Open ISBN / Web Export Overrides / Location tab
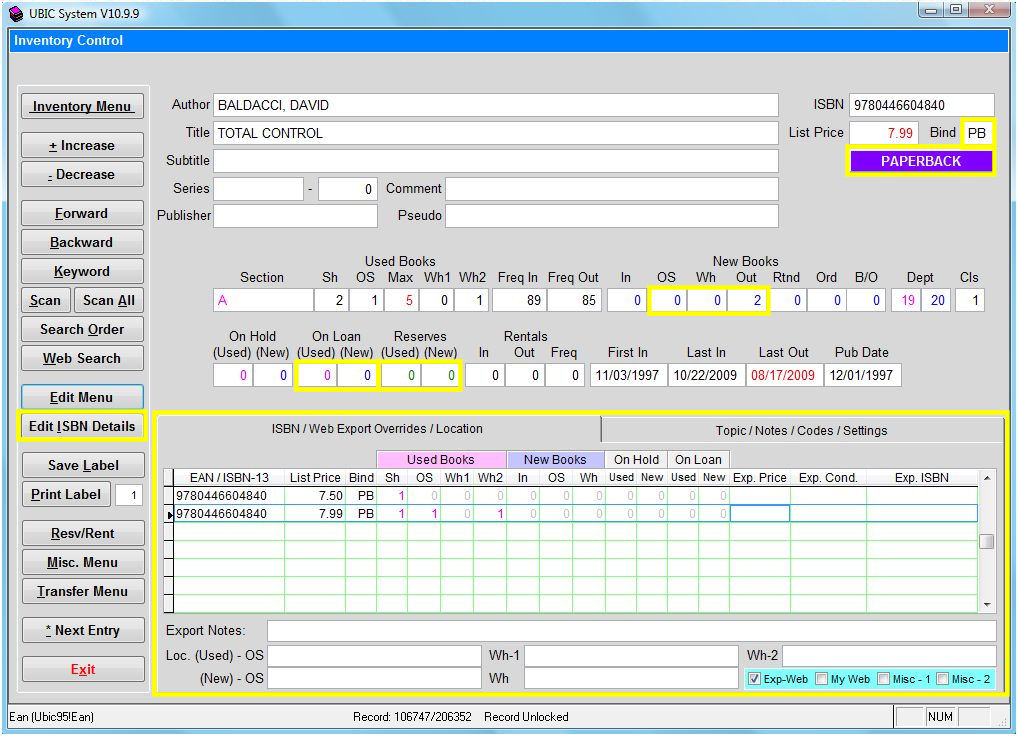 [x=377, y=429]
